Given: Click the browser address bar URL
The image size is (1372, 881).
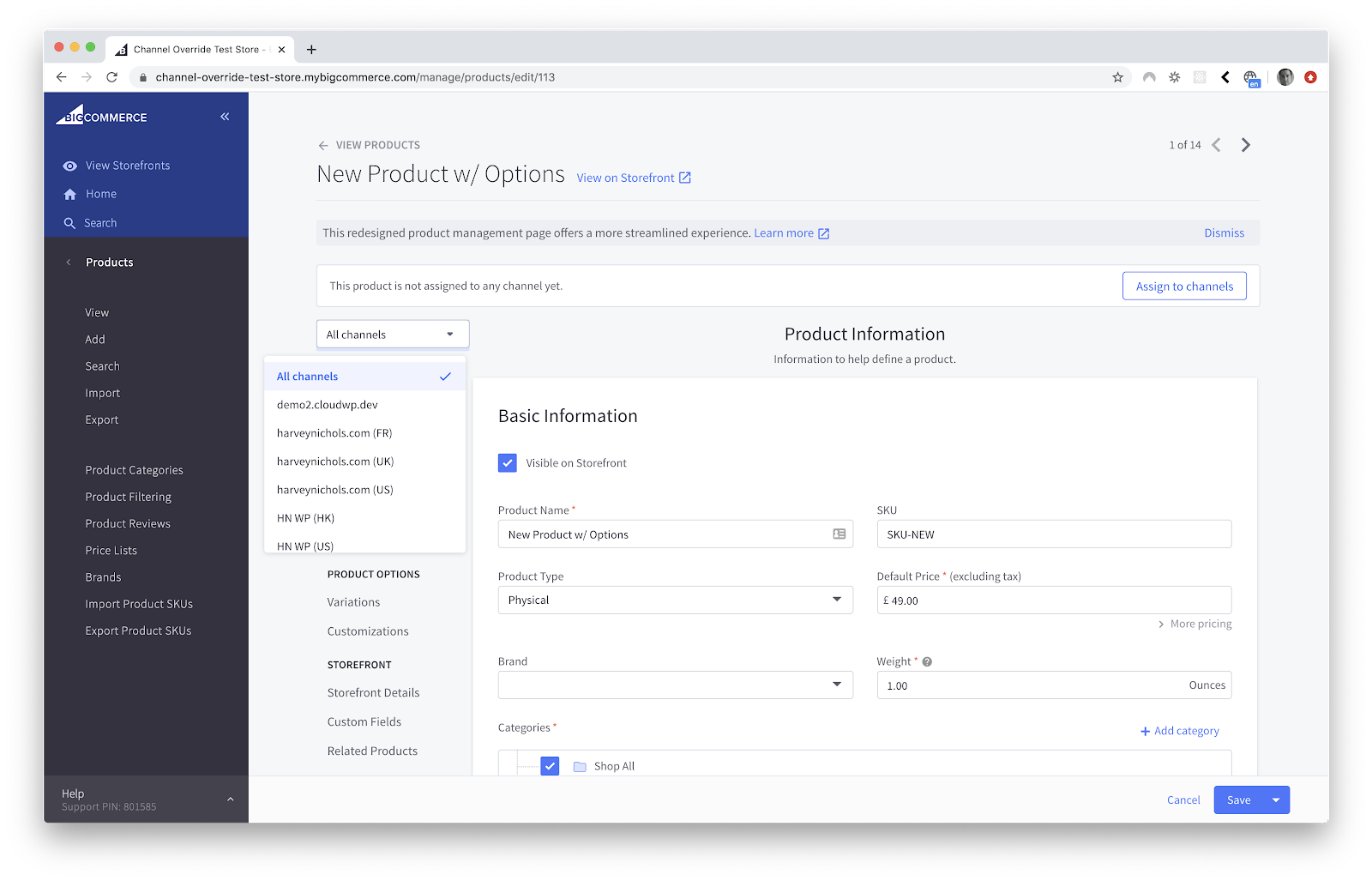Looking at the screenshot, I should 355,77.
